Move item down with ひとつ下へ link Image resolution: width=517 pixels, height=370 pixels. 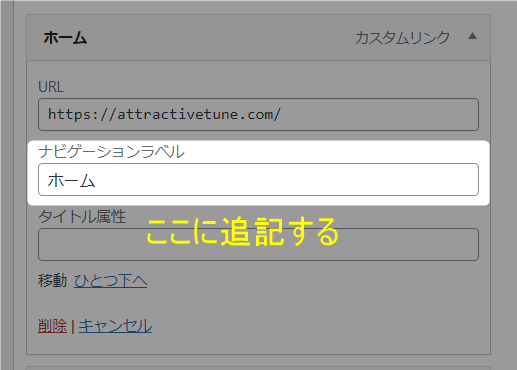tap(110, 281)
